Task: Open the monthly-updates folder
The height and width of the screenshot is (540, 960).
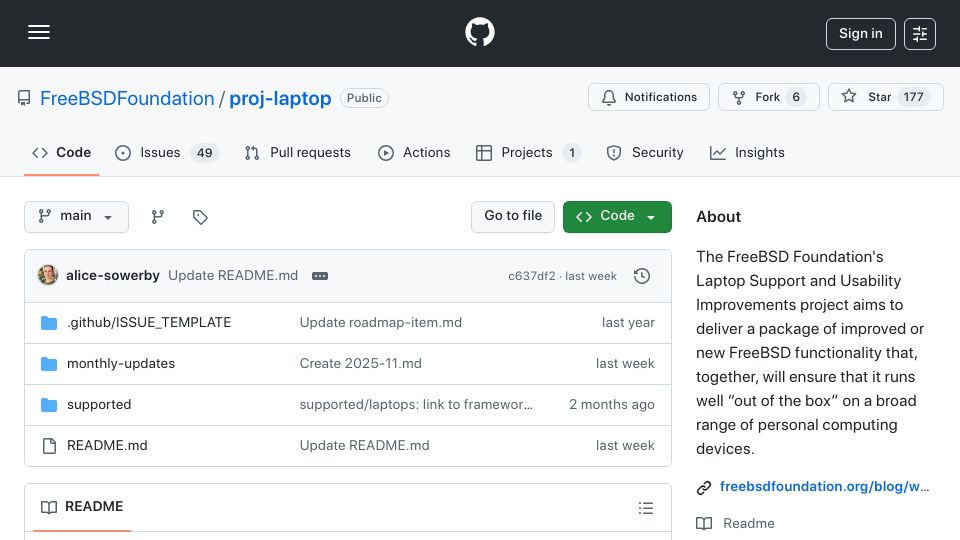Action: click(x=121, y=364)
